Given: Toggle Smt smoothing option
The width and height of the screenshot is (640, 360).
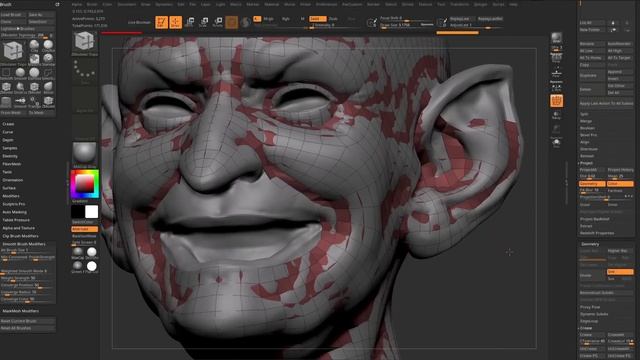Looking at the screenshot, I should coord(620,272).
